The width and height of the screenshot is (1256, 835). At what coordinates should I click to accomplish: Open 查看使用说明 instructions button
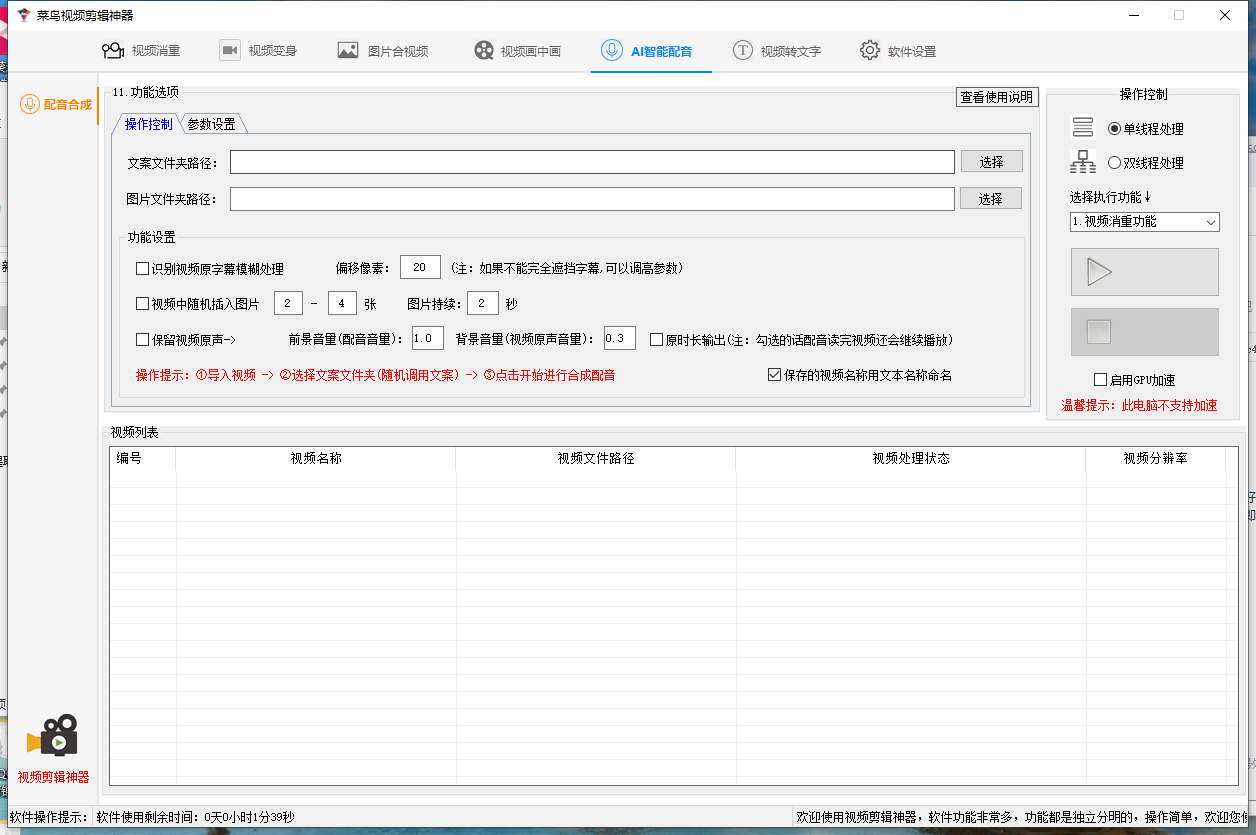[996, 97]
